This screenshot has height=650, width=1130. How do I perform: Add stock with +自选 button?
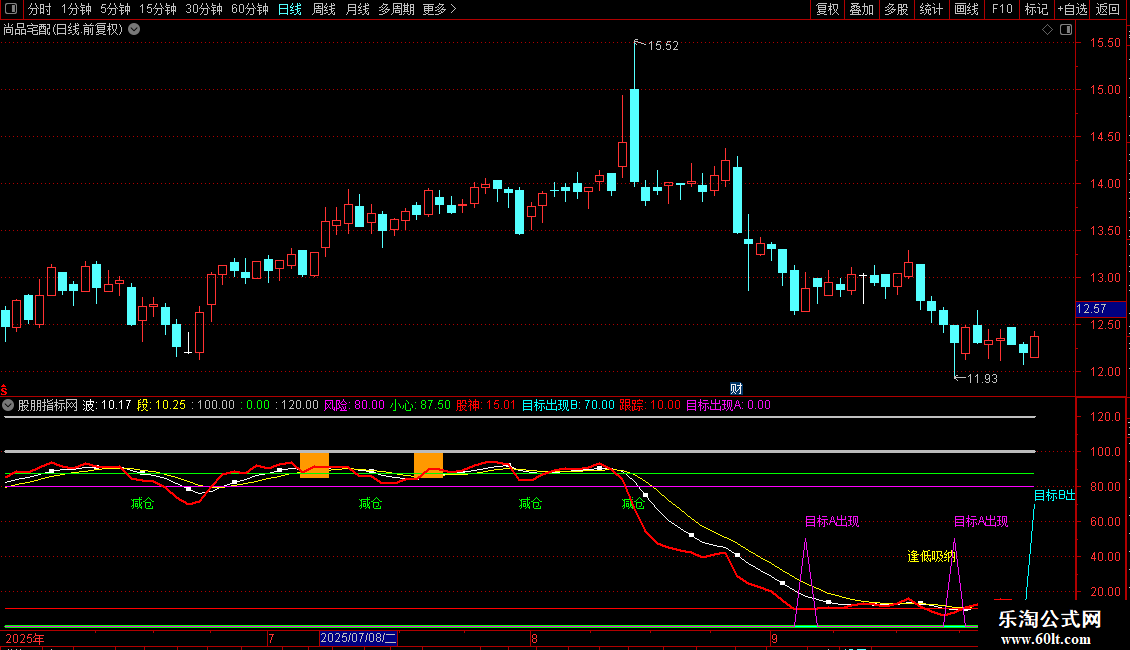(1072, 9)
